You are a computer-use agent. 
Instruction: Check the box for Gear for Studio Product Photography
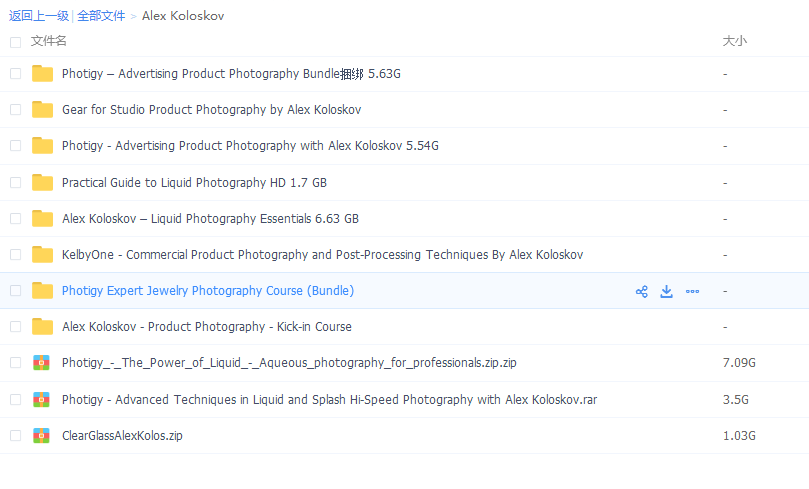point(15,110)
